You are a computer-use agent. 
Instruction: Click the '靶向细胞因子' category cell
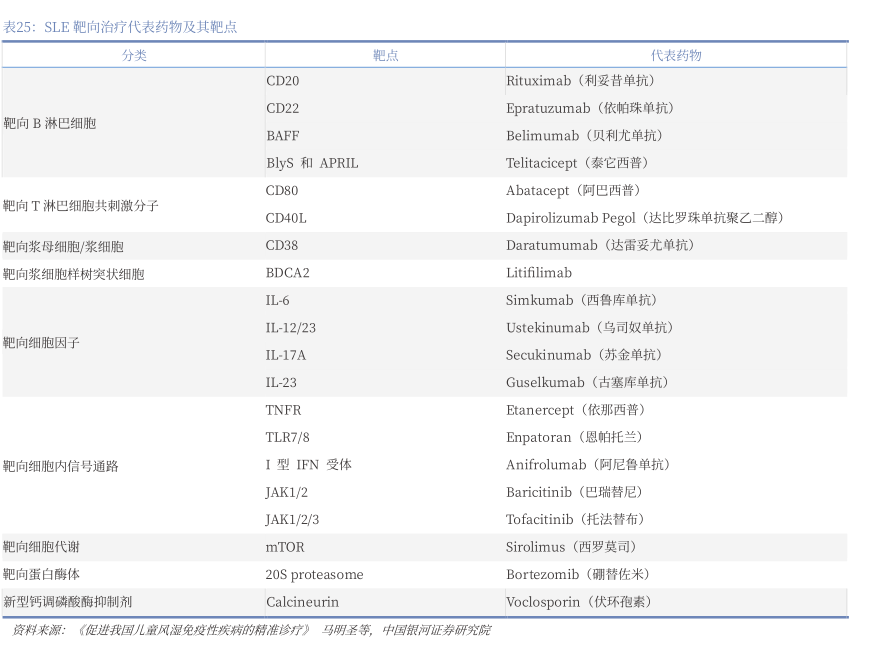coord(41,342)
